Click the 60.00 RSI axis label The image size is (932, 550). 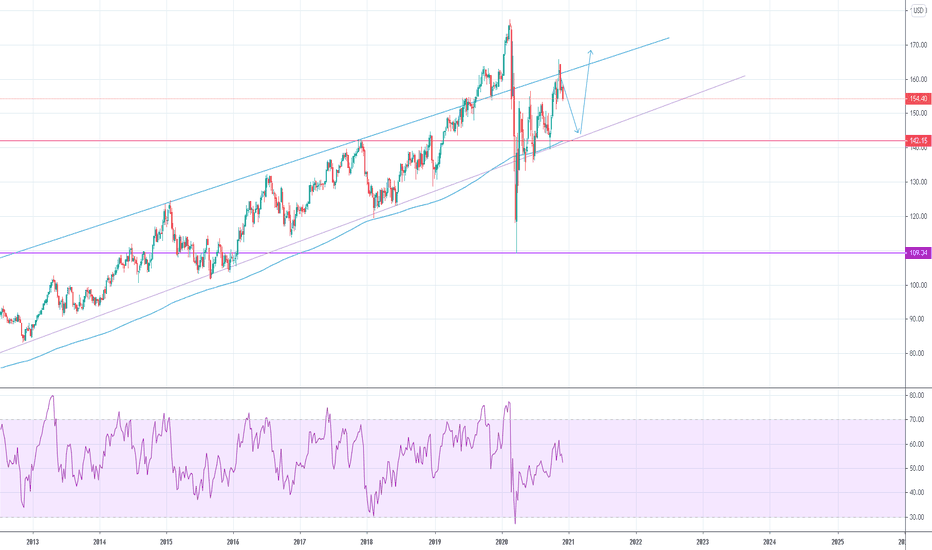click(917, 444)
